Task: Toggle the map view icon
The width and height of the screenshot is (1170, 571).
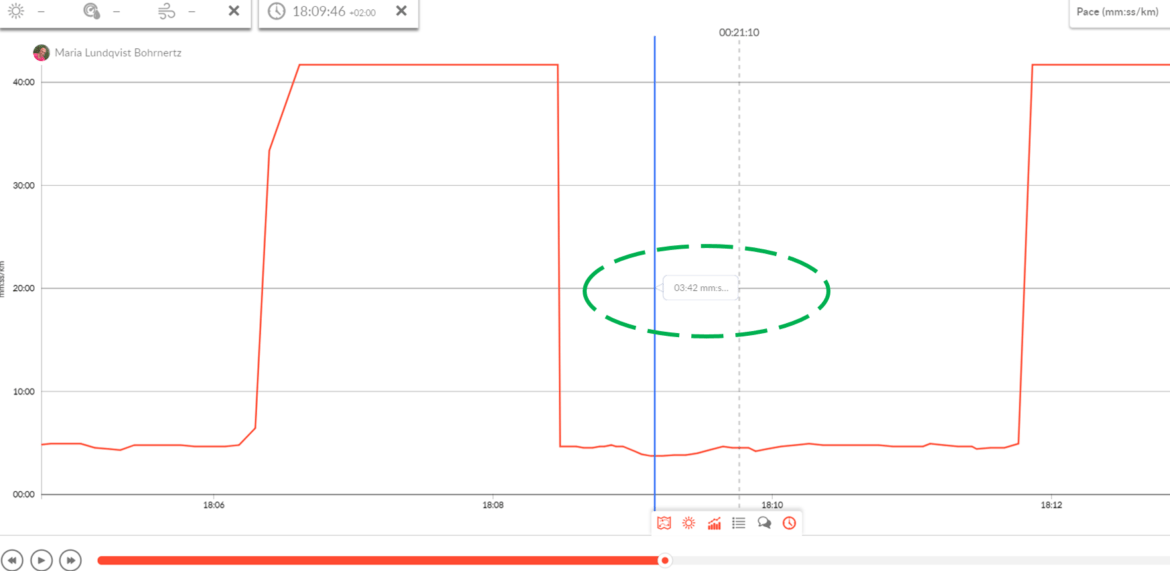Action: point(663,523)
